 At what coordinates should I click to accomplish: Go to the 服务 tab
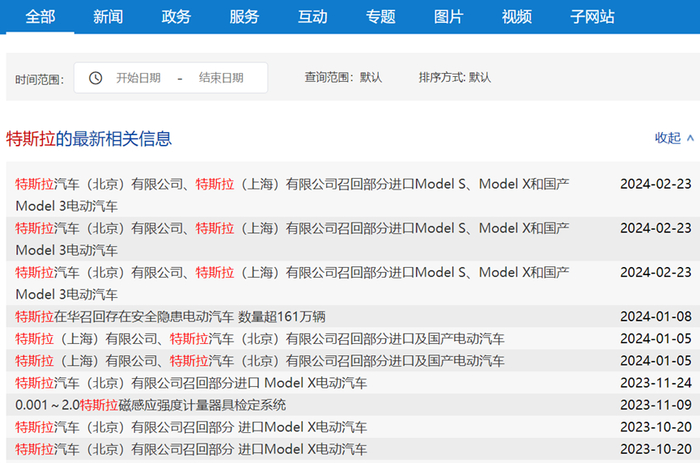pyautogui.click(x=244, y=17)
